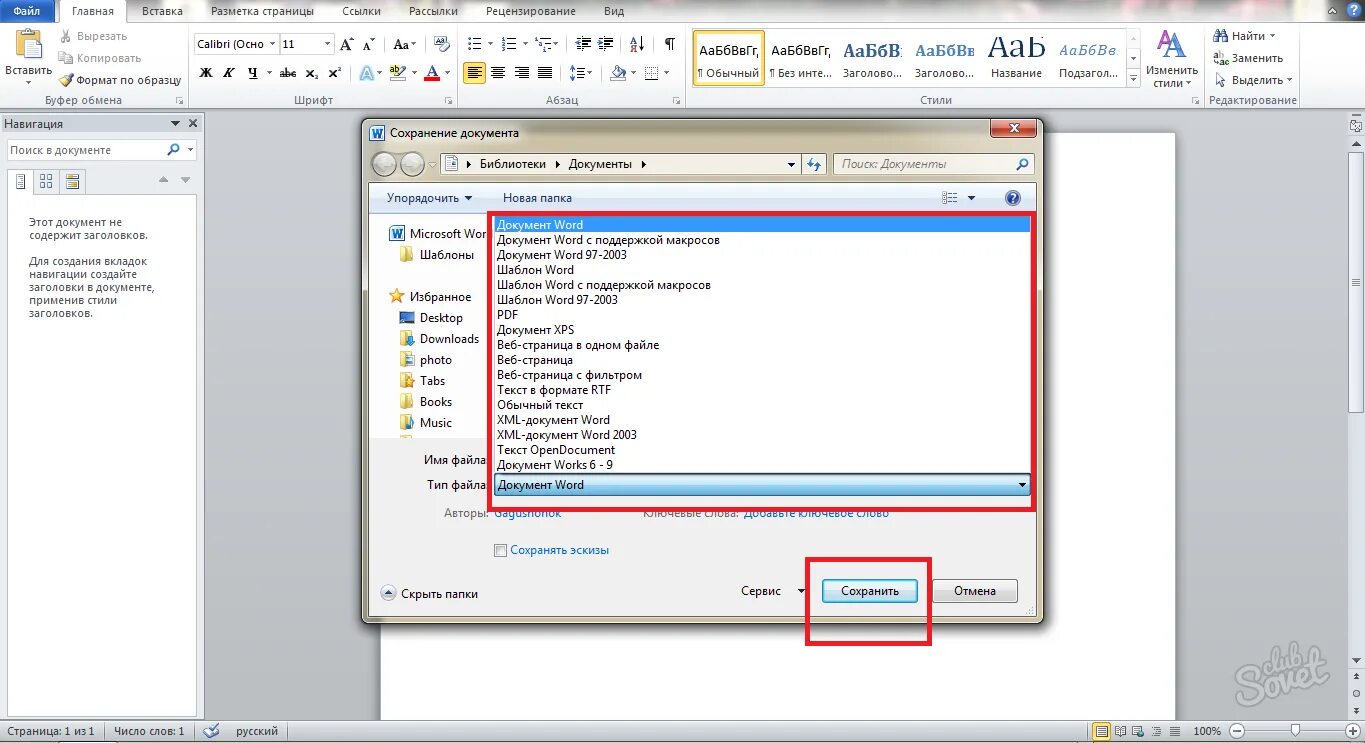The width and height of the screenshot is (1365, 743).
Task: Justify the paragraph text
Action: pos(545,73)
